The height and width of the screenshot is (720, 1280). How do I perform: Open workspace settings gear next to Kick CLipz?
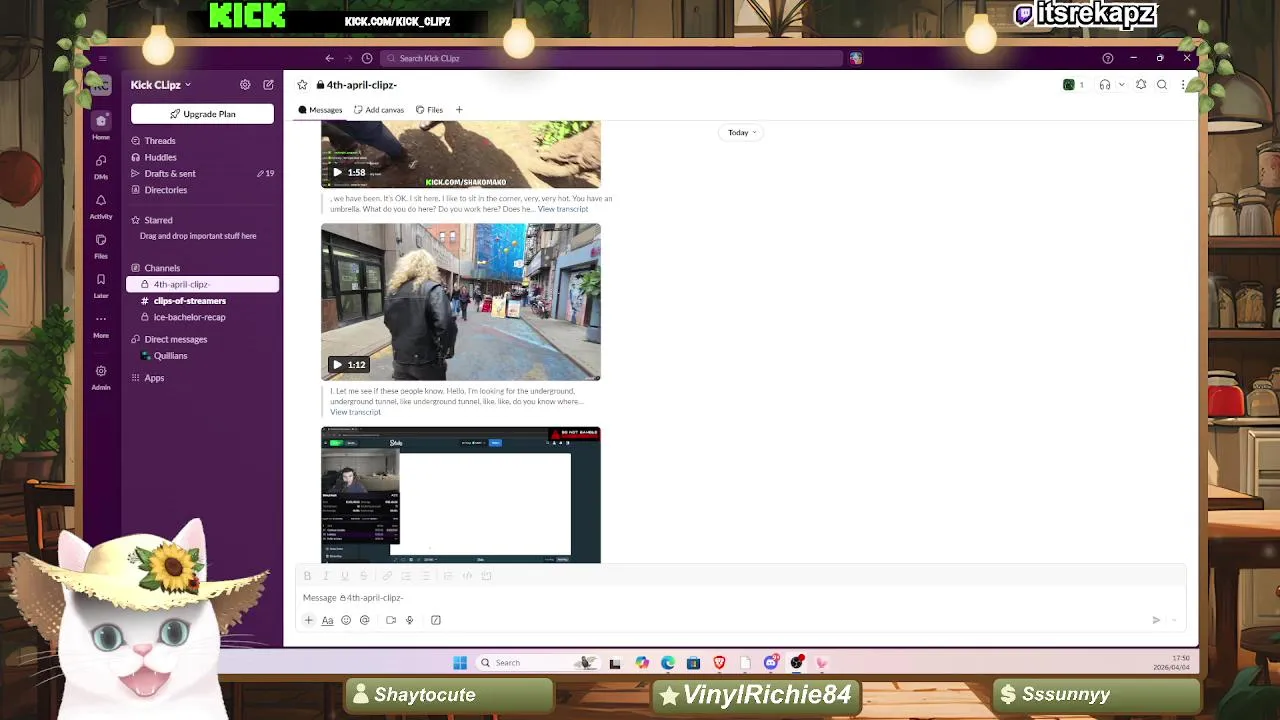(245, 85)
